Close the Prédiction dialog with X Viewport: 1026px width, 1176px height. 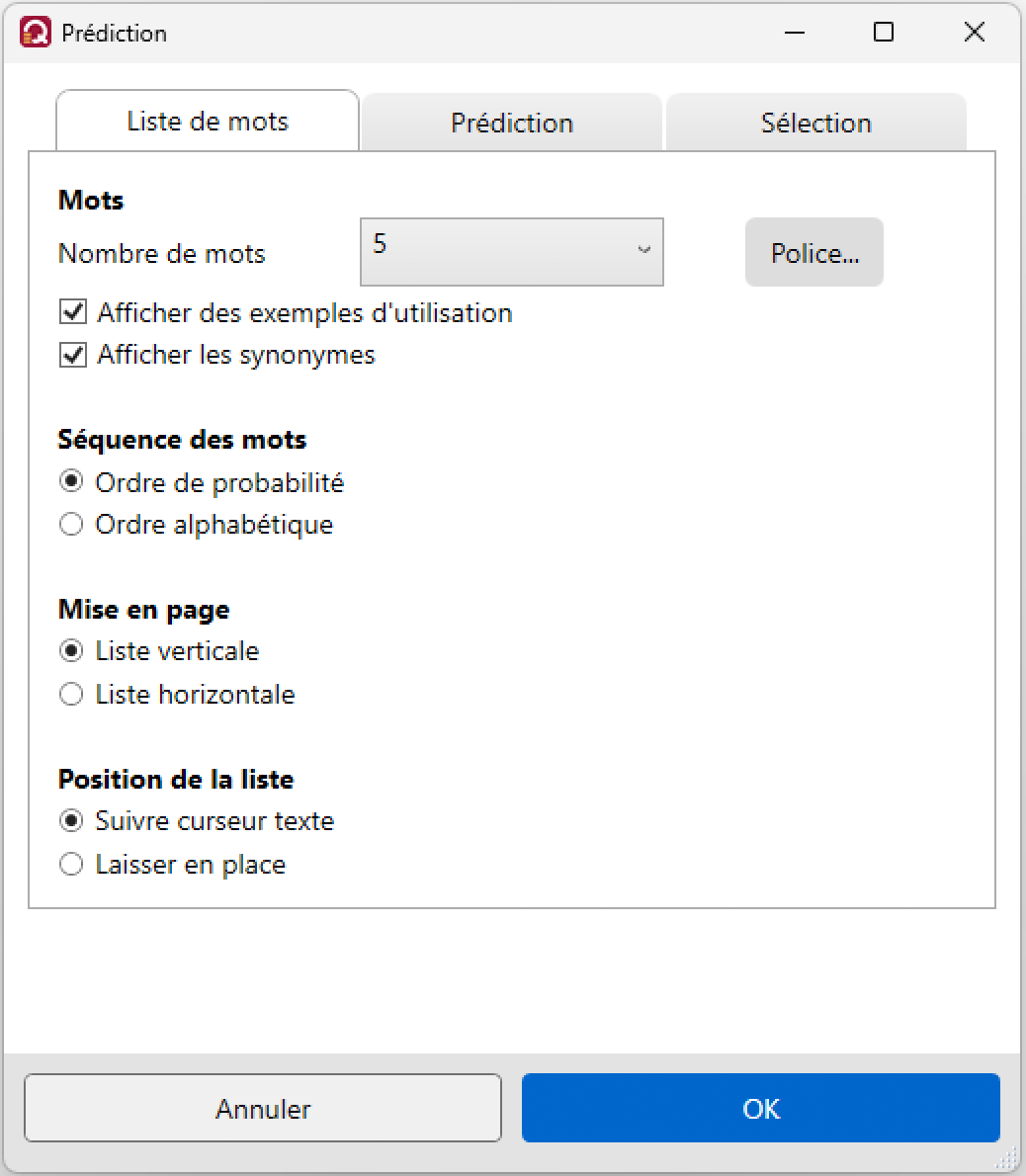click(x=975, y=33)
